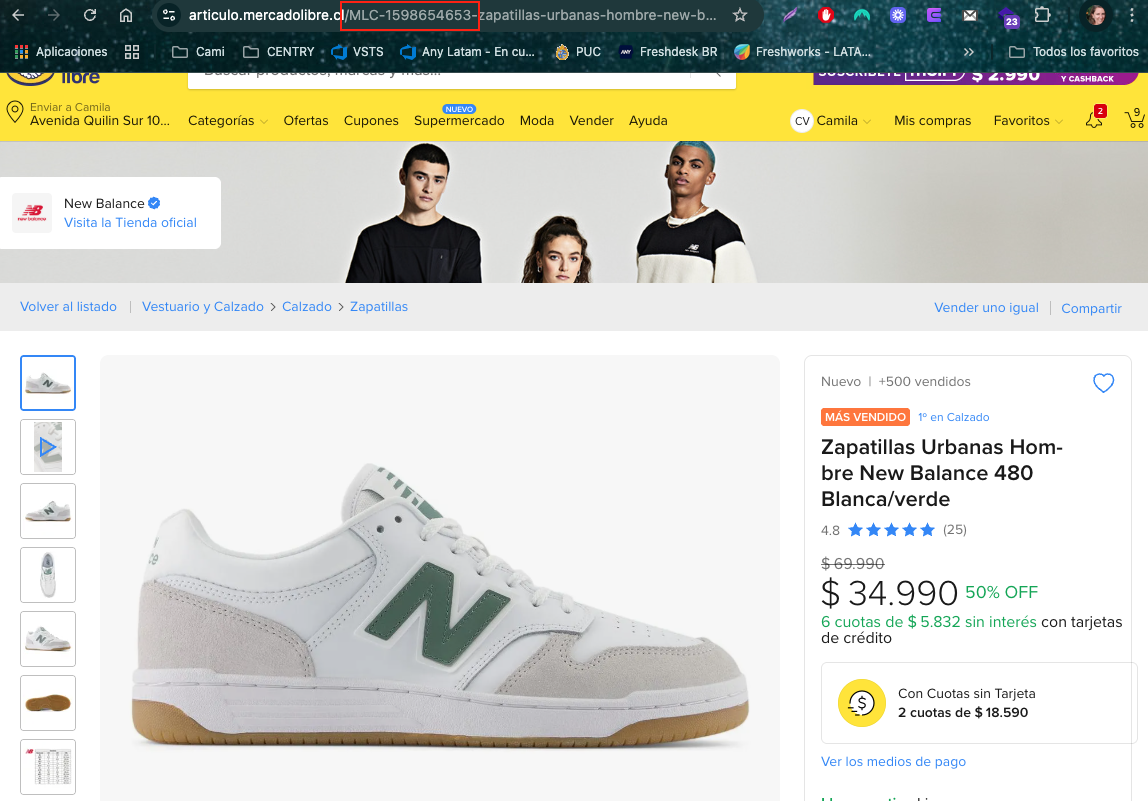Open Chrome three-dot menu
The width and height of the screenshot is (1148, 801).
[x=1132, y=15]
